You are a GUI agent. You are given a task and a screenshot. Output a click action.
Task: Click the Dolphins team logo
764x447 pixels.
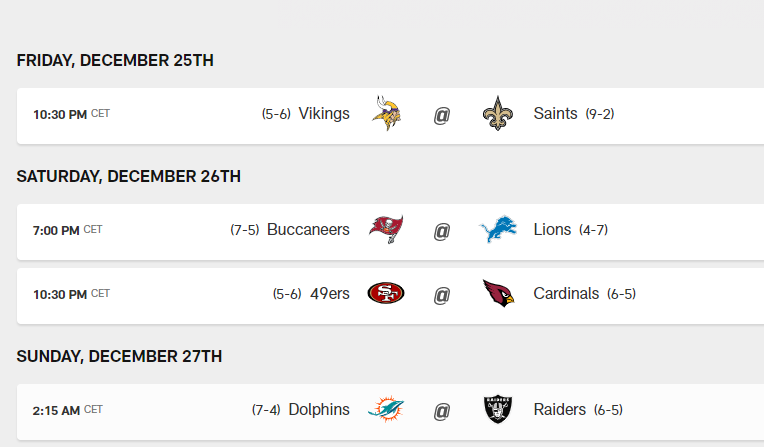pyautogui.click(x=386, y=410)
